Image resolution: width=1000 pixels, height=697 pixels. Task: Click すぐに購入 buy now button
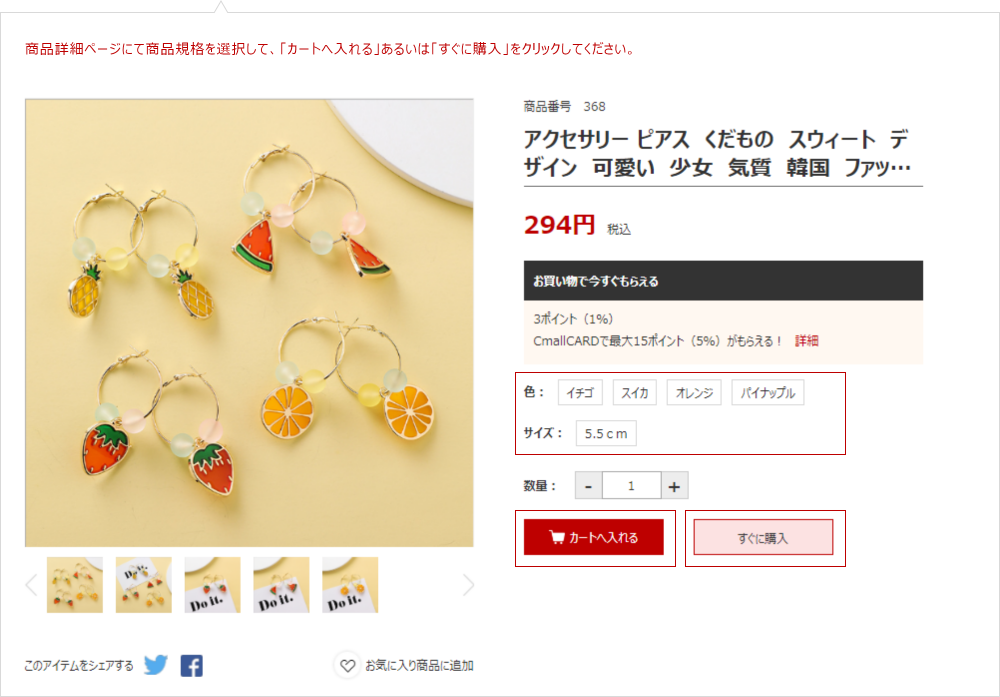pos(763,538)
